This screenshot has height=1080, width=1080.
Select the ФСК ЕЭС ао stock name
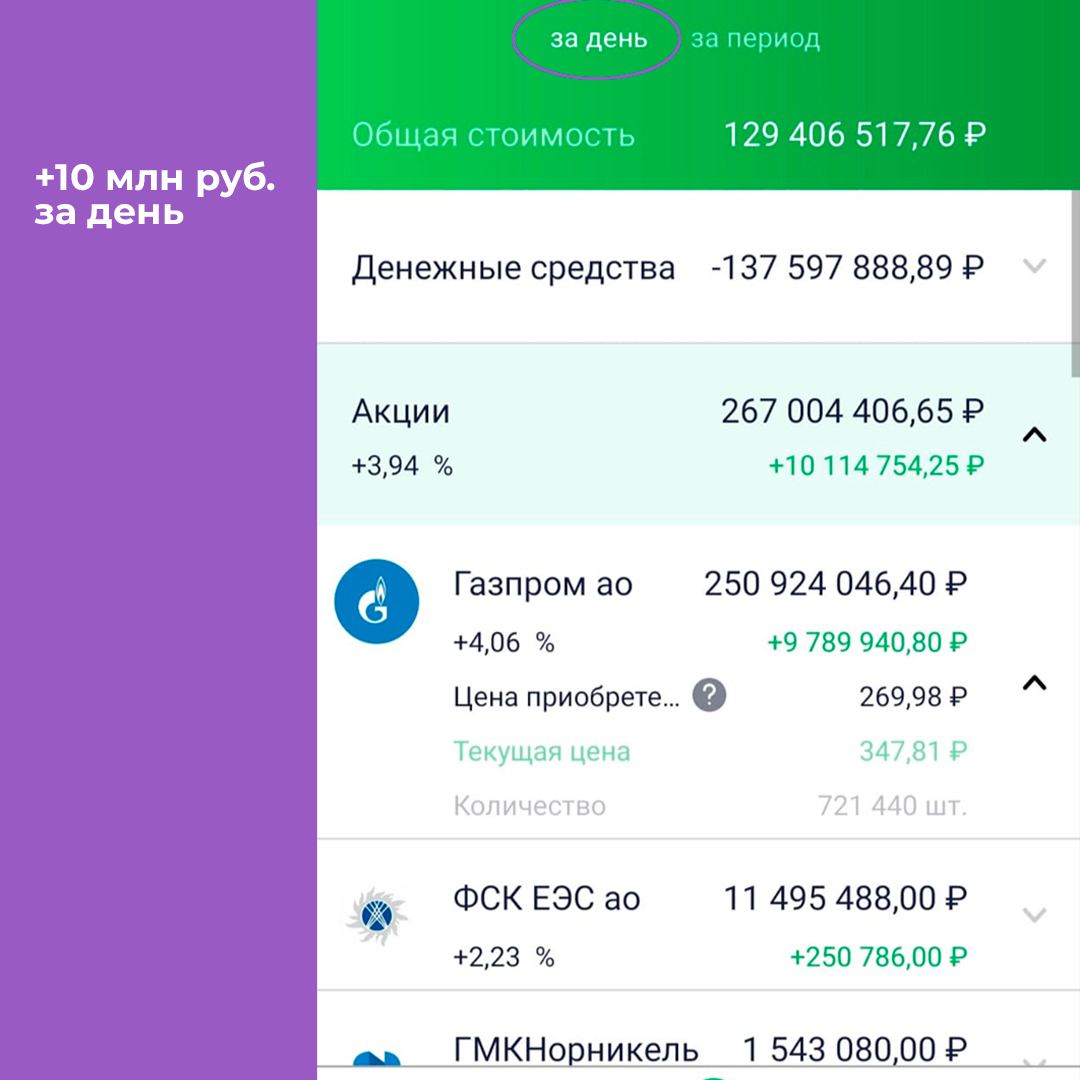tap(547, 899)
